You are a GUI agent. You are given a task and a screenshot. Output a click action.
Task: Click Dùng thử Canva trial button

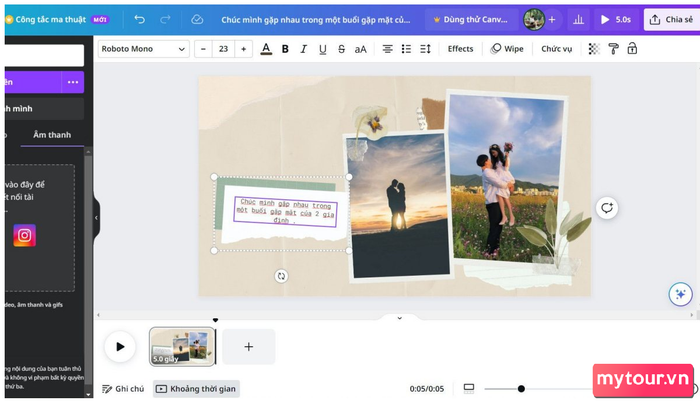[471, 19]
